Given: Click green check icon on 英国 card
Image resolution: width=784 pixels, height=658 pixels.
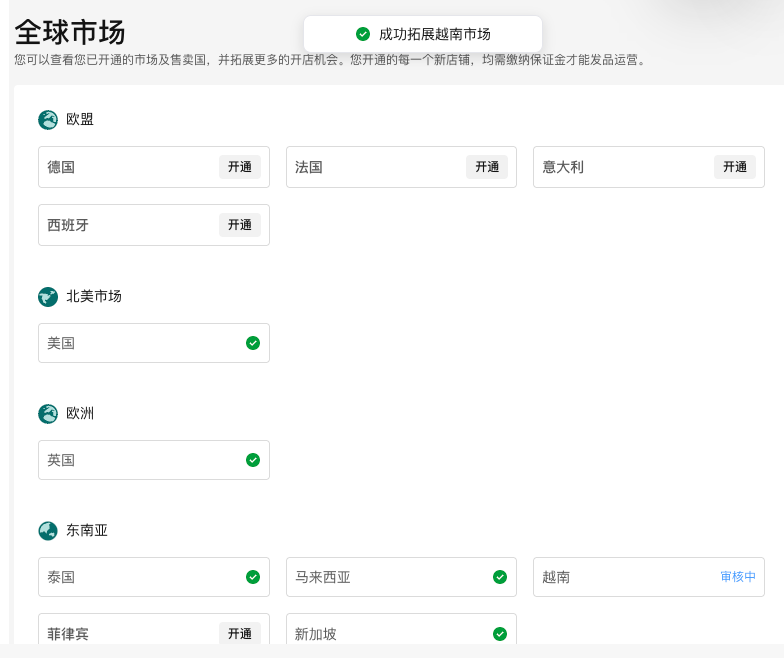Looking at the screenshot, I should [253, 460].
